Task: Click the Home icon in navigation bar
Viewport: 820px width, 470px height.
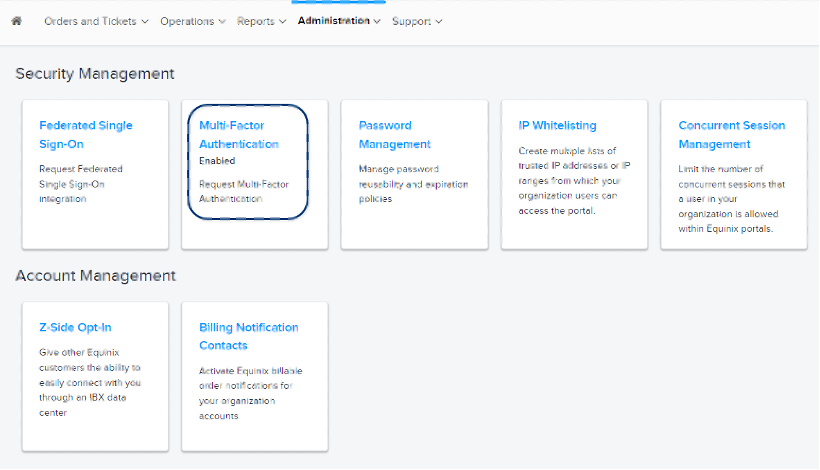Action: pyautogui.click(x=16, y=21)
